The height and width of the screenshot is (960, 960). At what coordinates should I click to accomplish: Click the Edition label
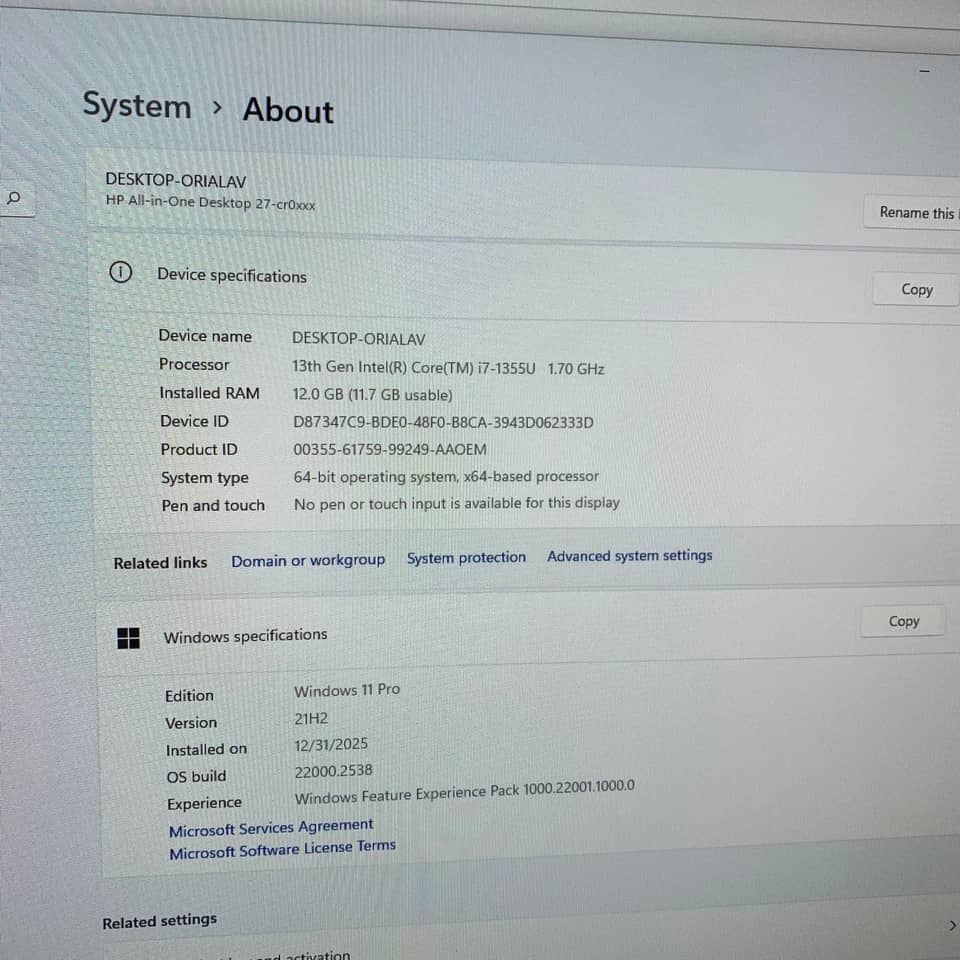(189, 696)
